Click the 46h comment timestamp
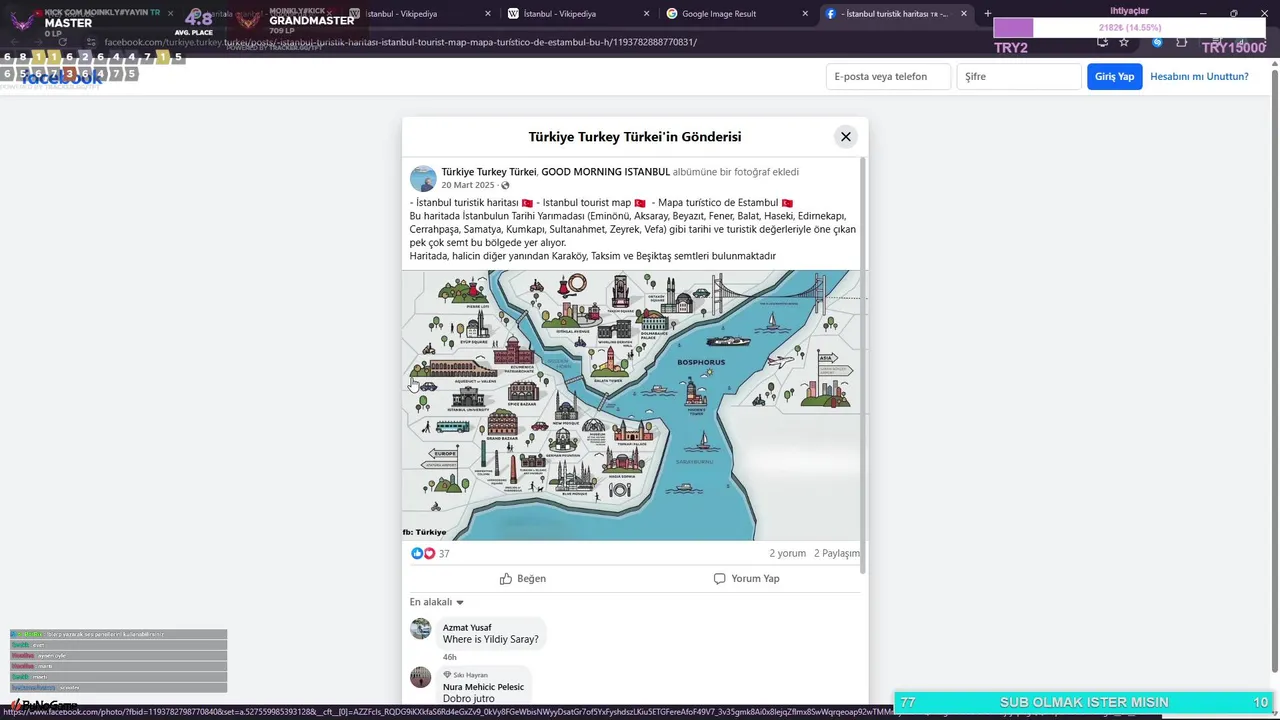This screenshot has height=720, width=1280. click(x=449, y=657)
